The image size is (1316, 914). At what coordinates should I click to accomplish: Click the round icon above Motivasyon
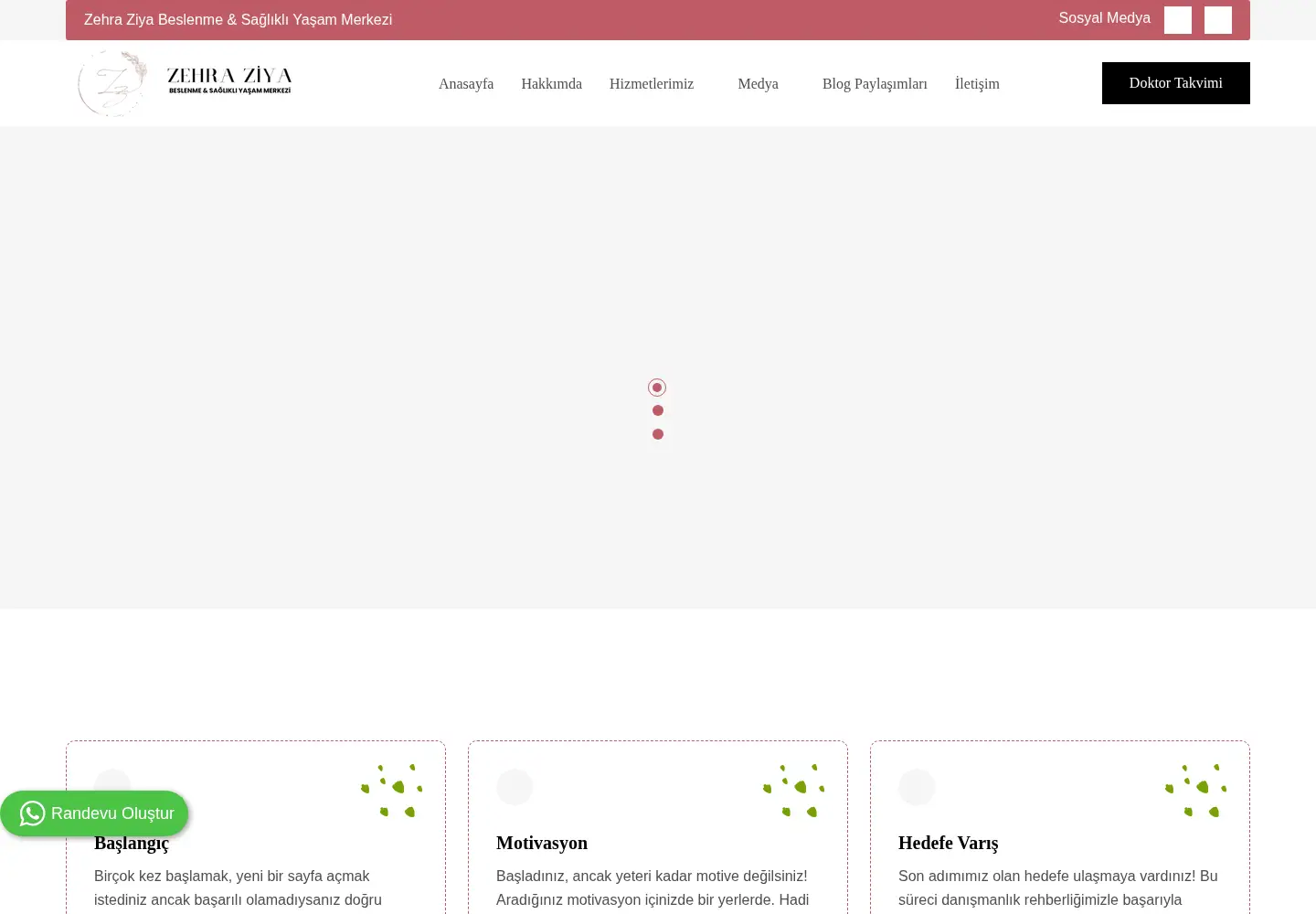[x=515, y=787]
